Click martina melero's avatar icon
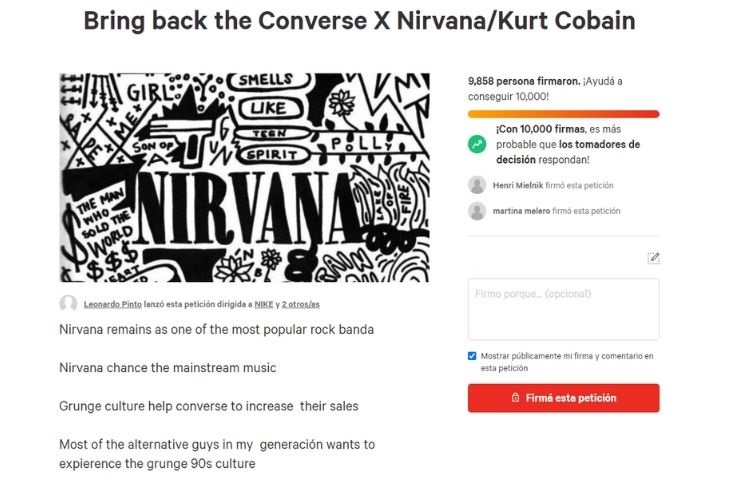The width and height of the screenshot is (730, 487). tap(477, 211)
